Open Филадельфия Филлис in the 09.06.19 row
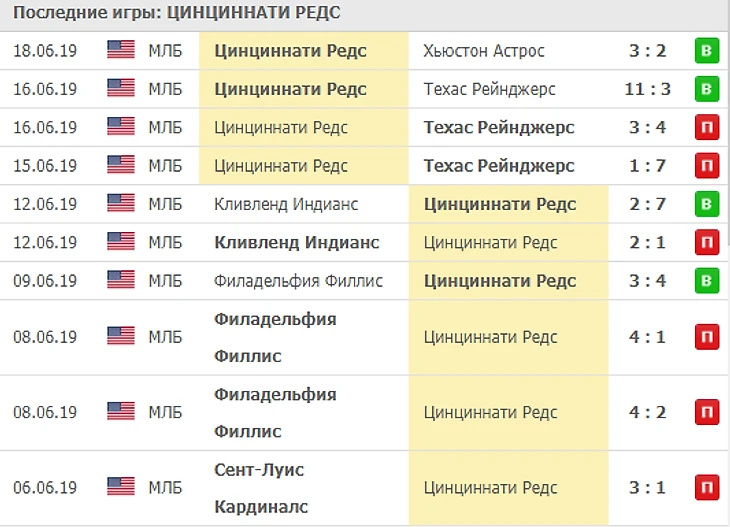 [298, 281]
